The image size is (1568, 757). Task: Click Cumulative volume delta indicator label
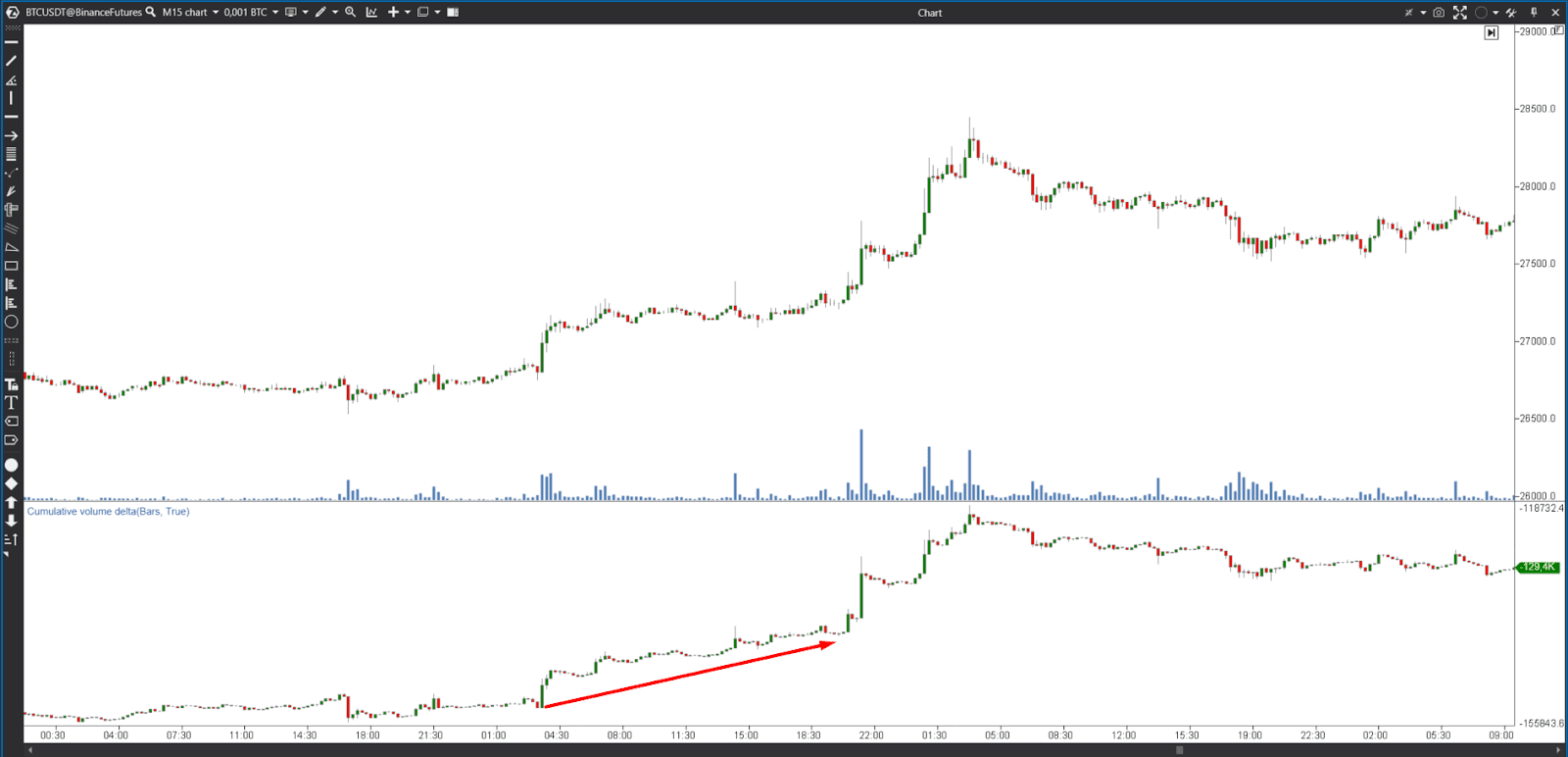tap(108, 511)
